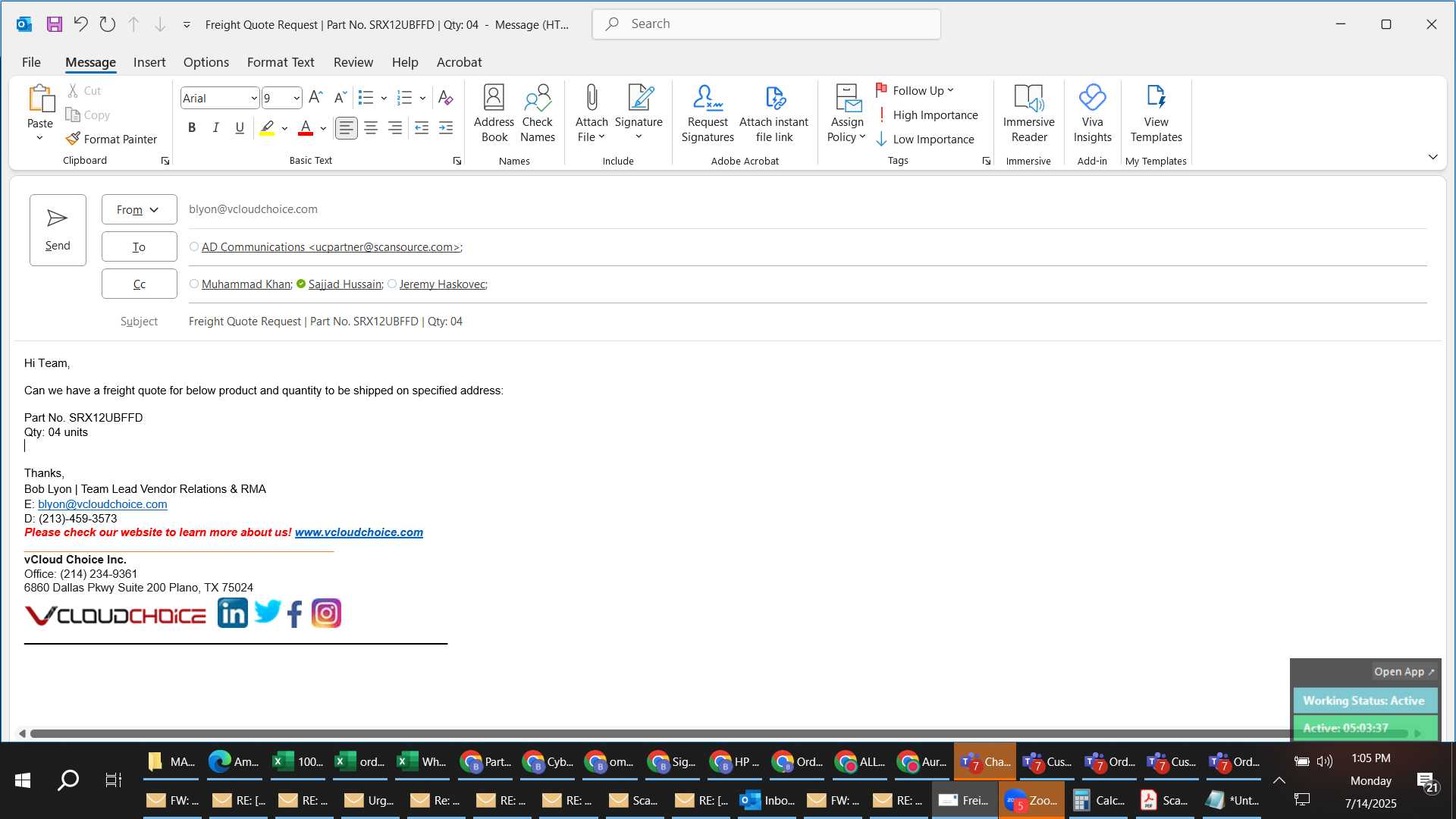The image size is (1456, 819).
Task: Click the To recipients button
Action: point(140,247)
